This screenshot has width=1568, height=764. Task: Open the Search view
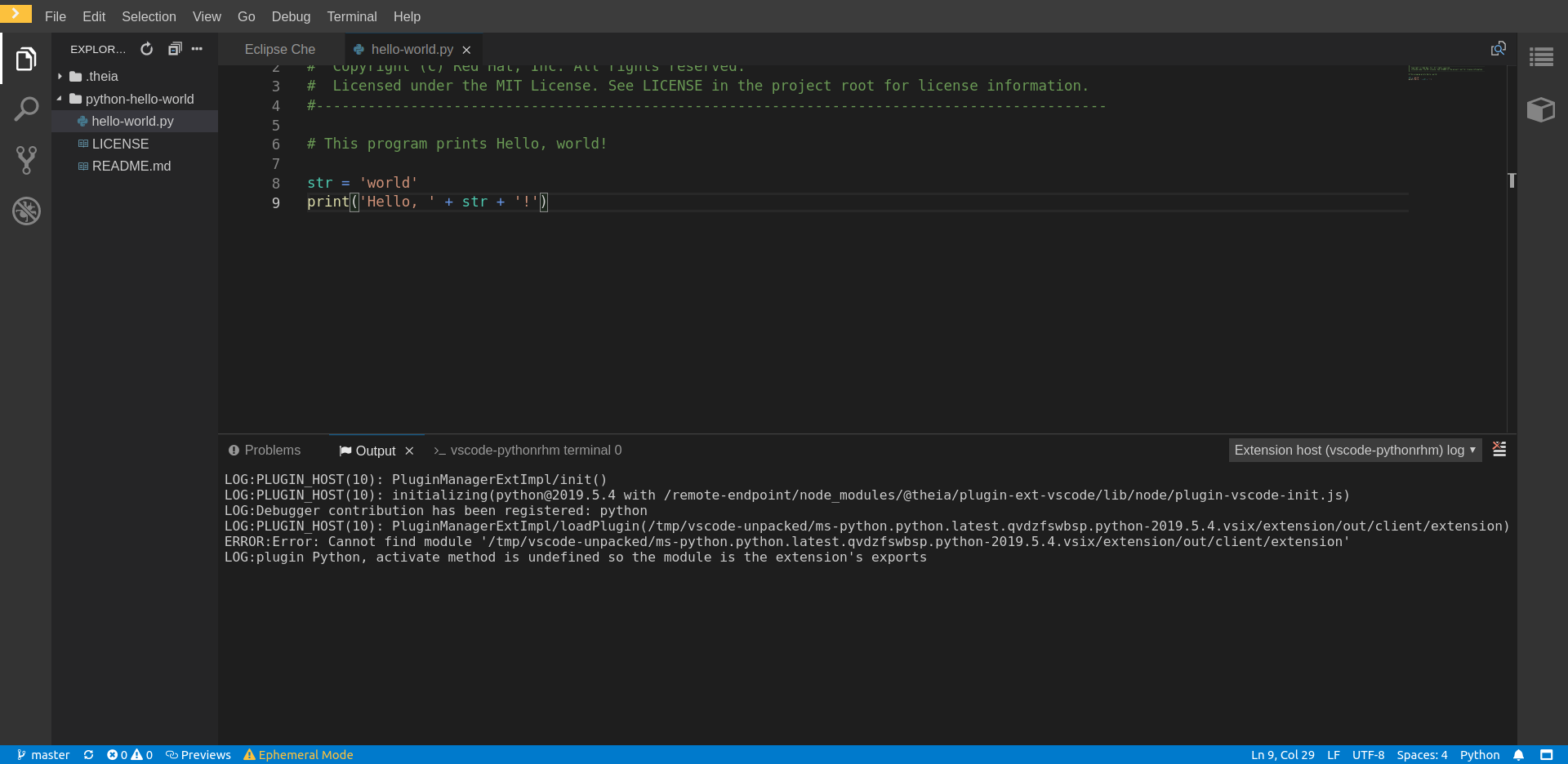[x=26, y=109]
